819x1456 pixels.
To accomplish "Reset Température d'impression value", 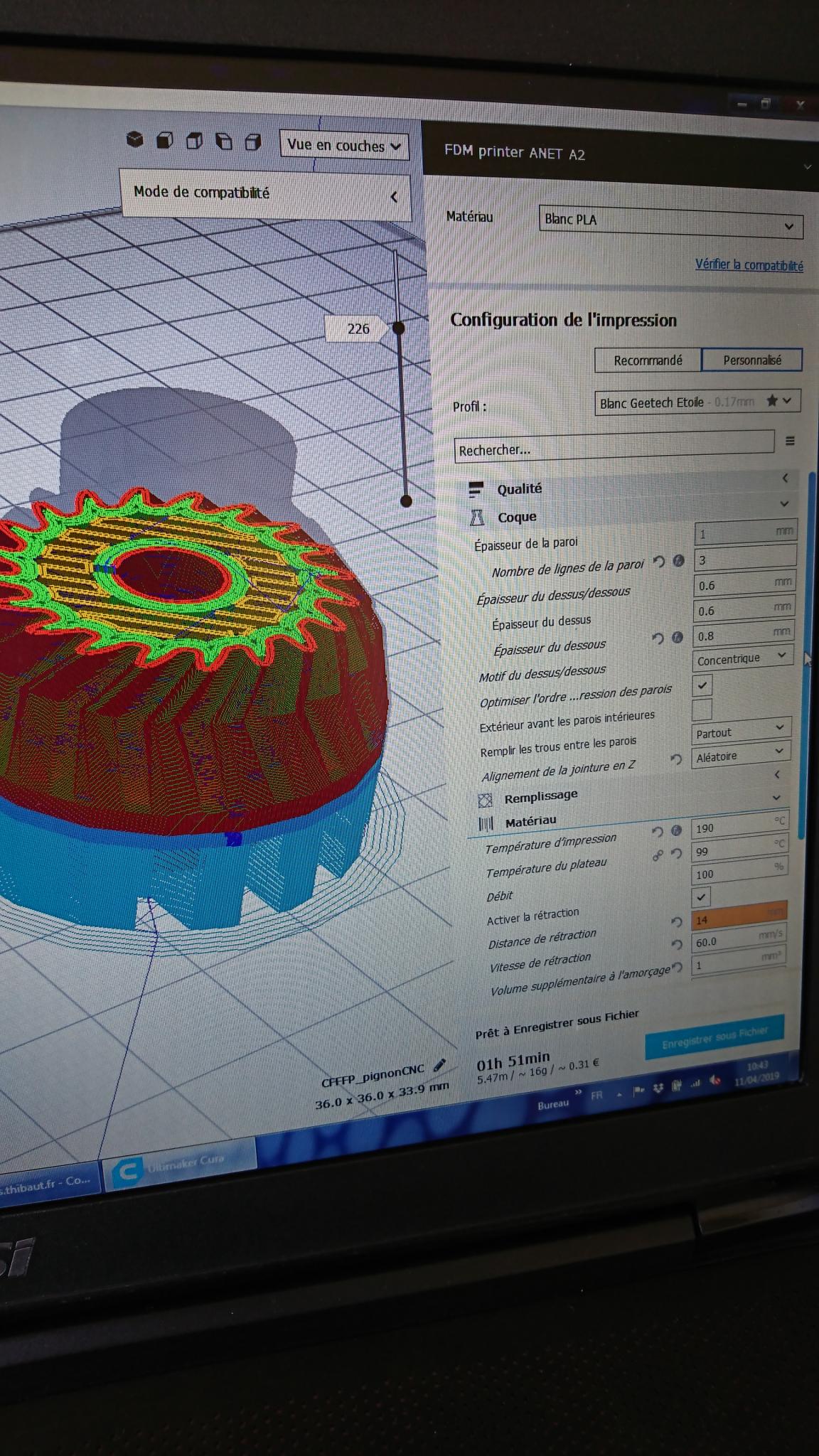I will click(658, 831).
